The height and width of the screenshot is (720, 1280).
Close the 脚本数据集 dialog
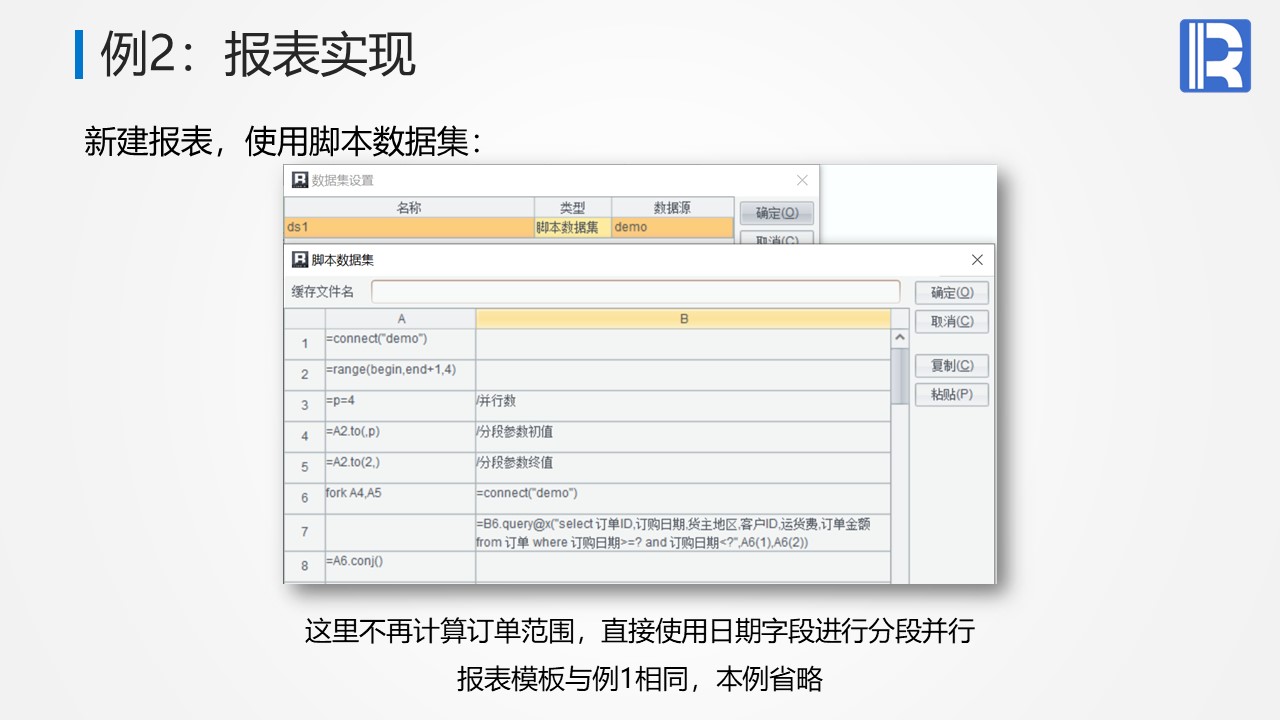click(977, 260)
